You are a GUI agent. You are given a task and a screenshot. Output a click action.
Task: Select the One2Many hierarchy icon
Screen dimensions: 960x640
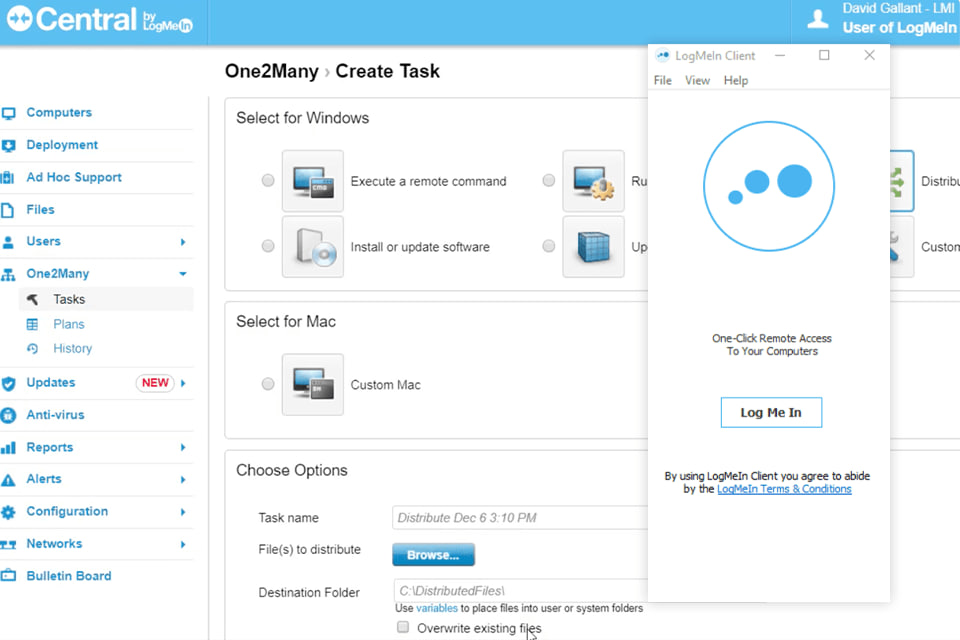tap(8, 274)
